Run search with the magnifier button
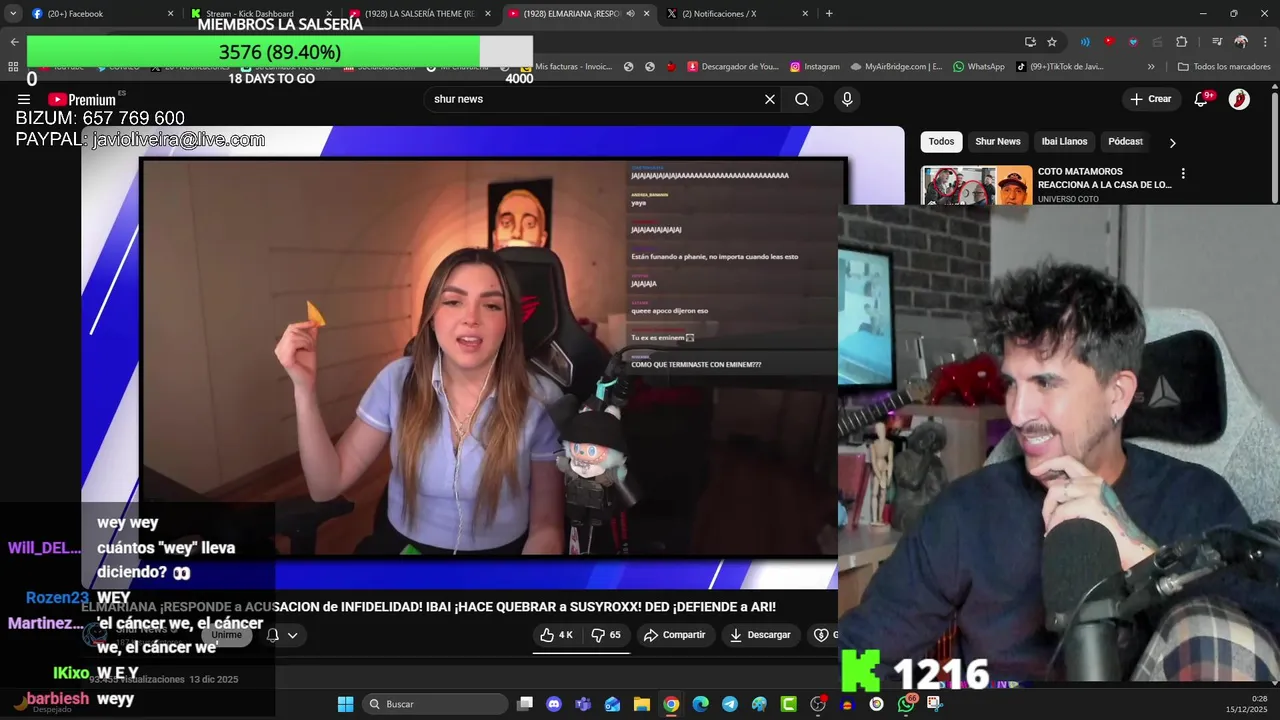The width and height of the screenshot is (1280, 720). (x=802, y=99)
